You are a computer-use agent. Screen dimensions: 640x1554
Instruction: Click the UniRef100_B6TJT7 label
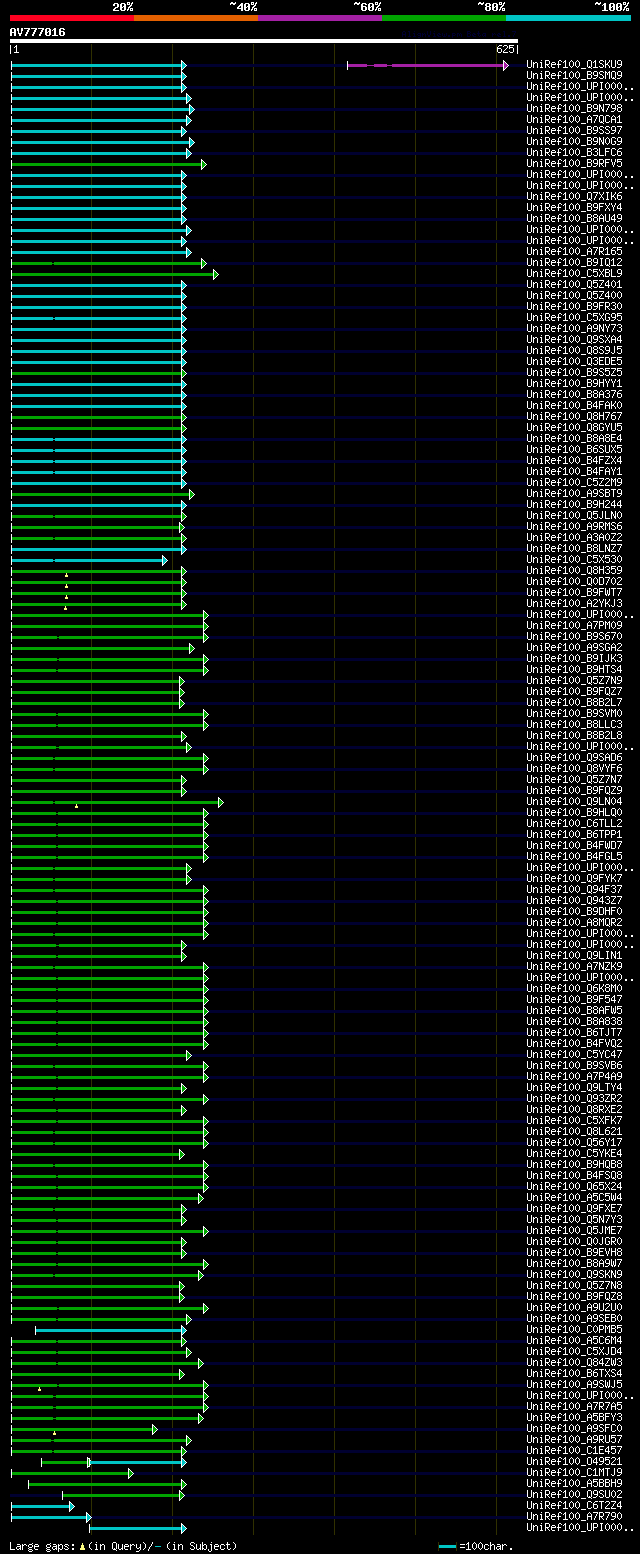[x=574, y=1032]
